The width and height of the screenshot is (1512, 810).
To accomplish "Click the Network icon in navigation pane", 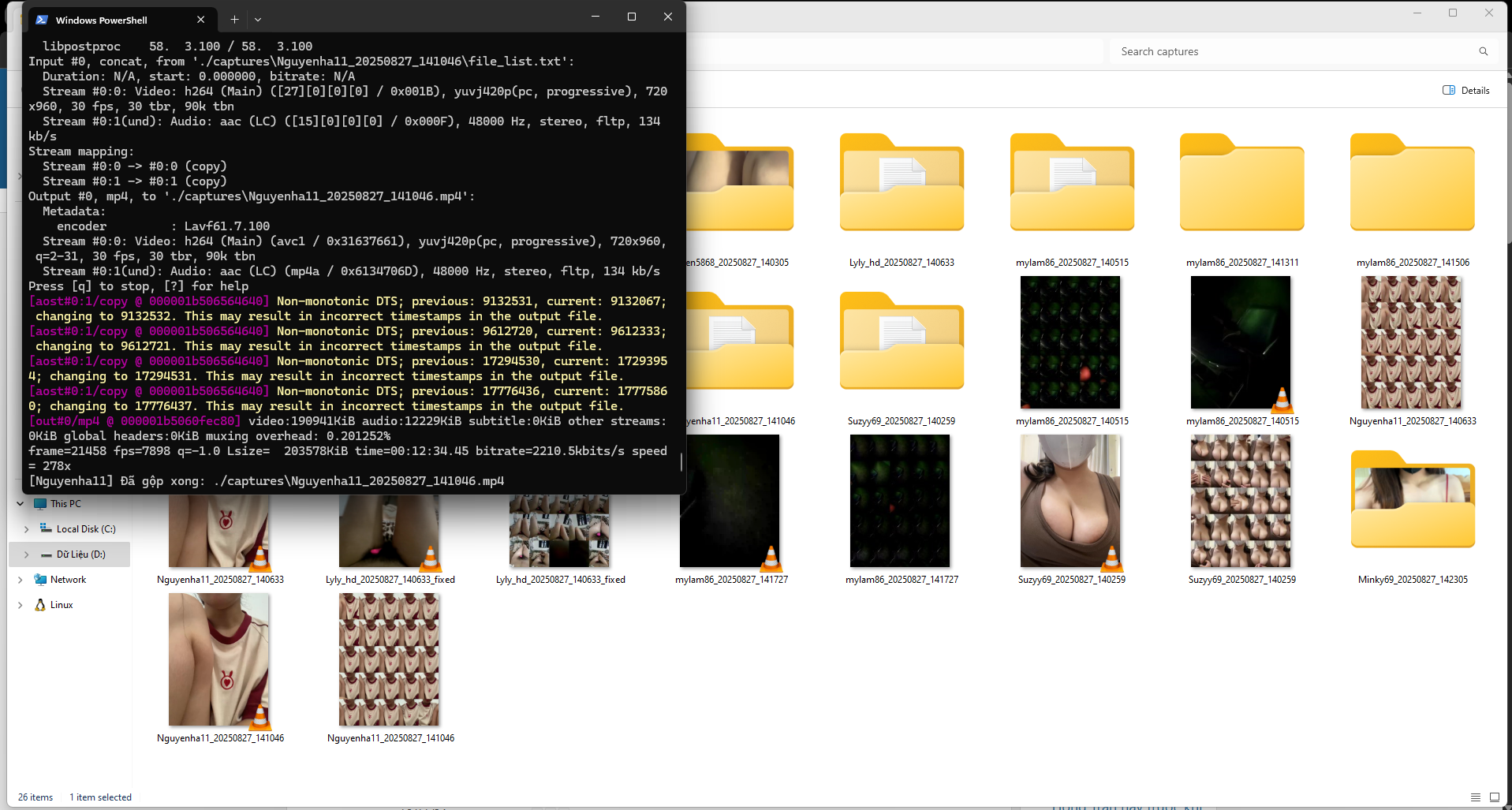I will pos(40,580).
